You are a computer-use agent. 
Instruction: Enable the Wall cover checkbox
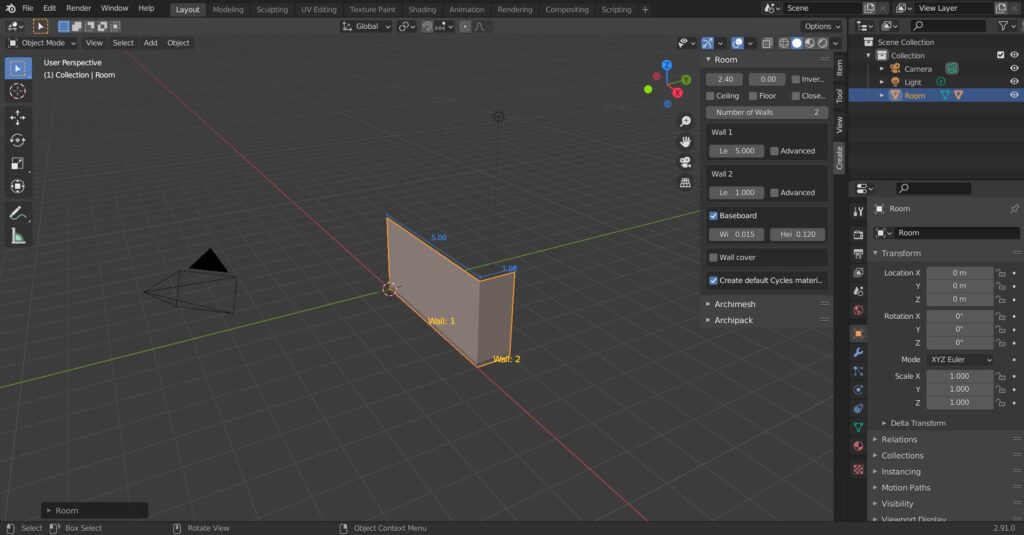(713, 257)
